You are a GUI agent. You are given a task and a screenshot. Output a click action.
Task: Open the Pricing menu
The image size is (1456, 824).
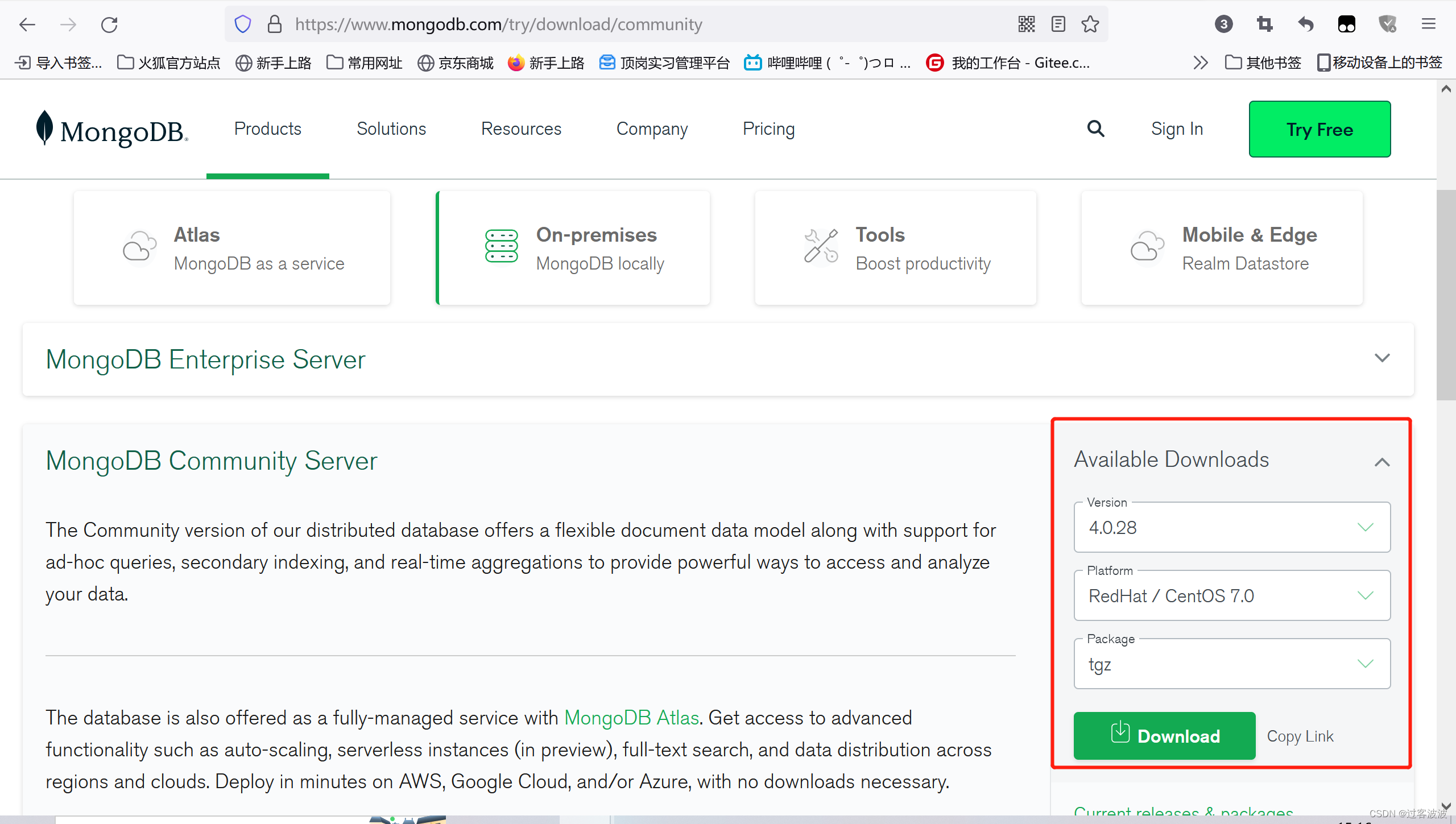click(768, 129)
